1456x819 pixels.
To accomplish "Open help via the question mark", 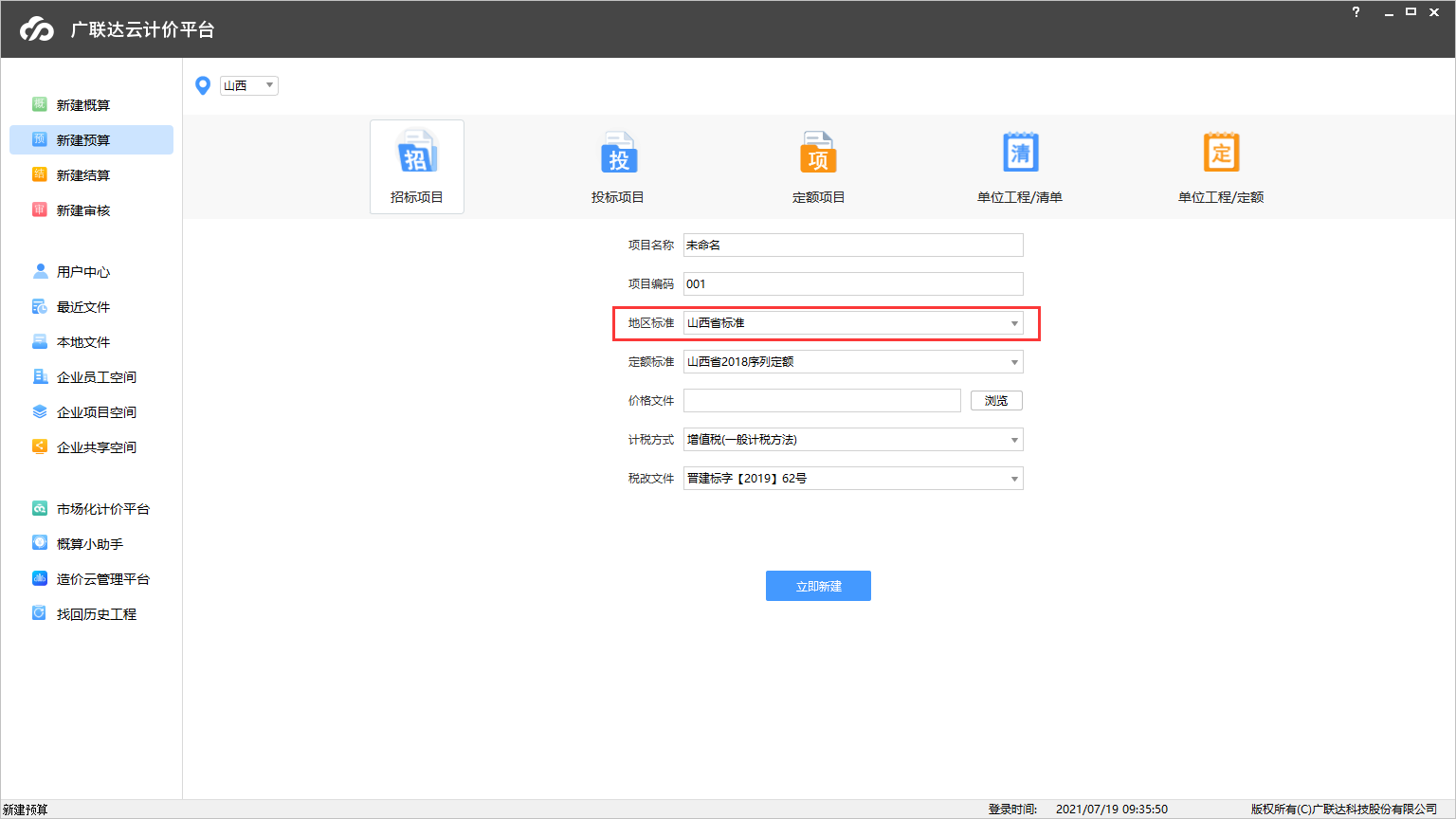I will tap(1356, 12).
